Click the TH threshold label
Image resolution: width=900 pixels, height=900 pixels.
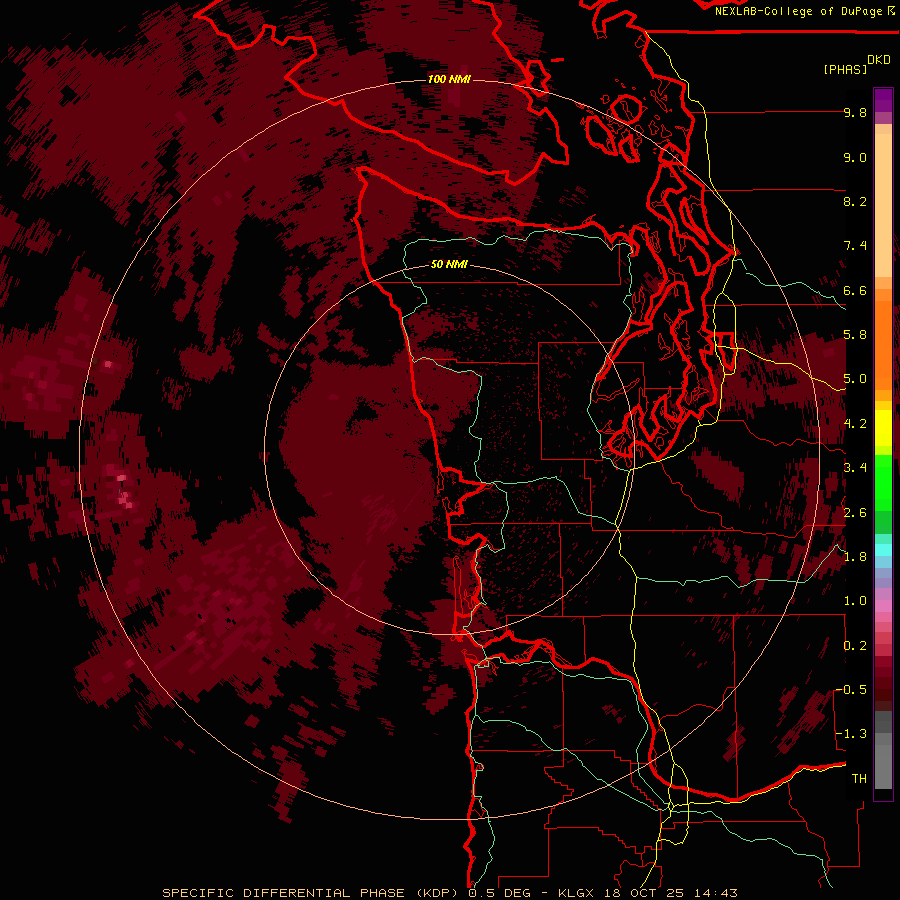[859, 779]
